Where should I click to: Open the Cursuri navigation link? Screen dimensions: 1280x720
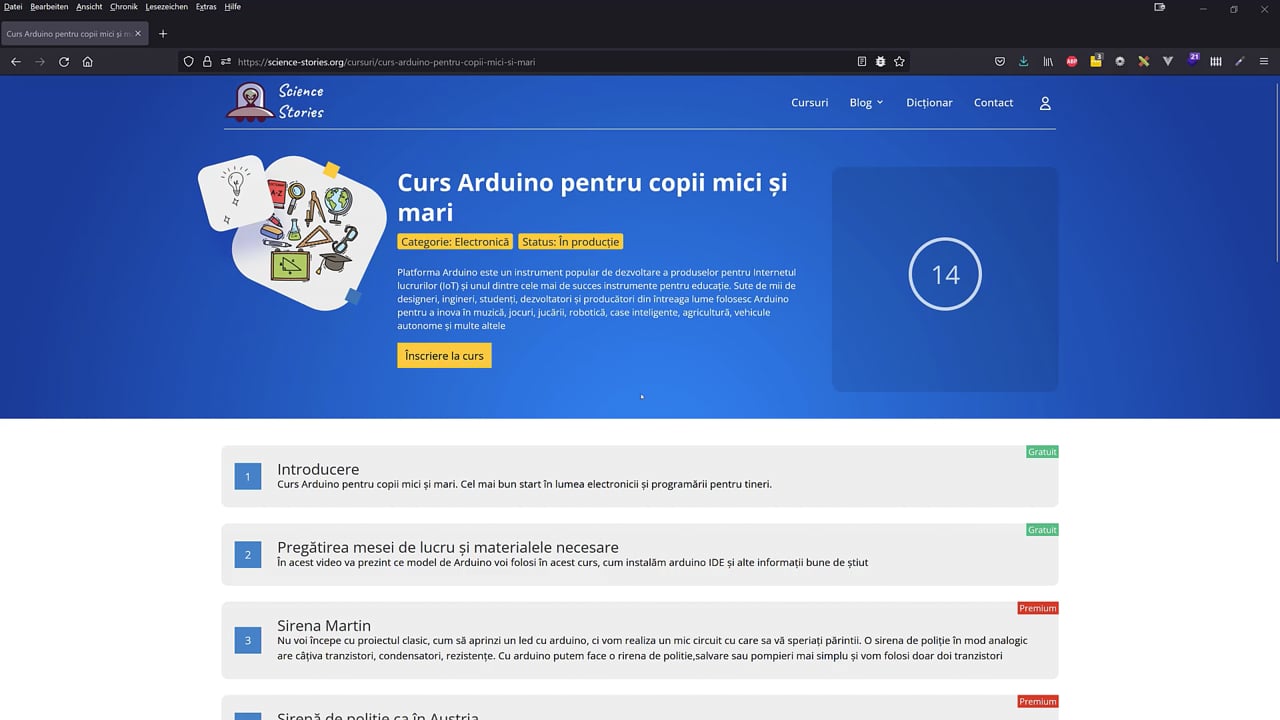coord(810,103)
